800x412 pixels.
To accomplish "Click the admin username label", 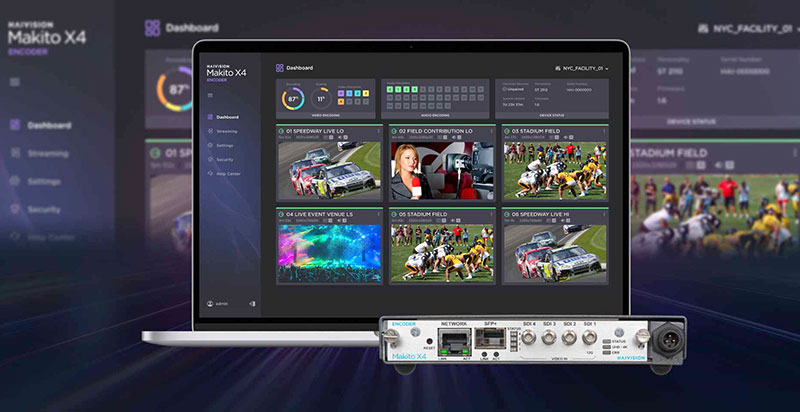I will pyautogui.click(x=222, y=303).
